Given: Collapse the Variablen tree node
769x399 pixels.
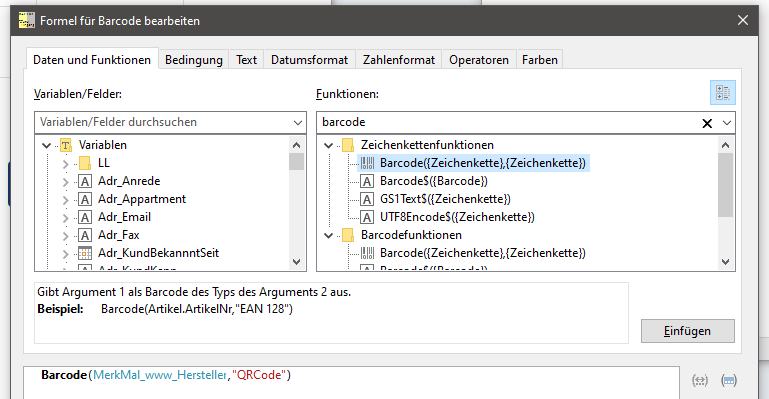Looking at the screenshot, I should pyautogui.click(x=47, y=145).
